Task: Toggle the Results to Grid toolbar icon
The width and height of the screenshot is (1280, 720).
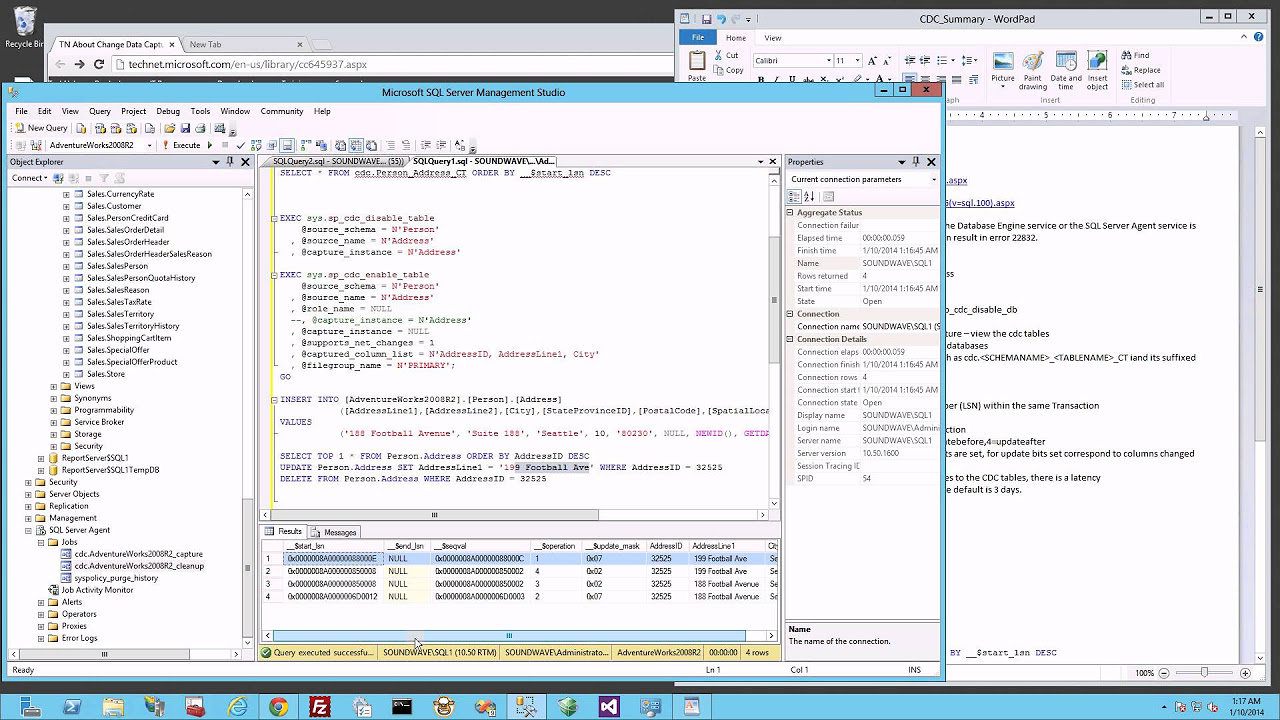Action: click(x=354, y=145)
